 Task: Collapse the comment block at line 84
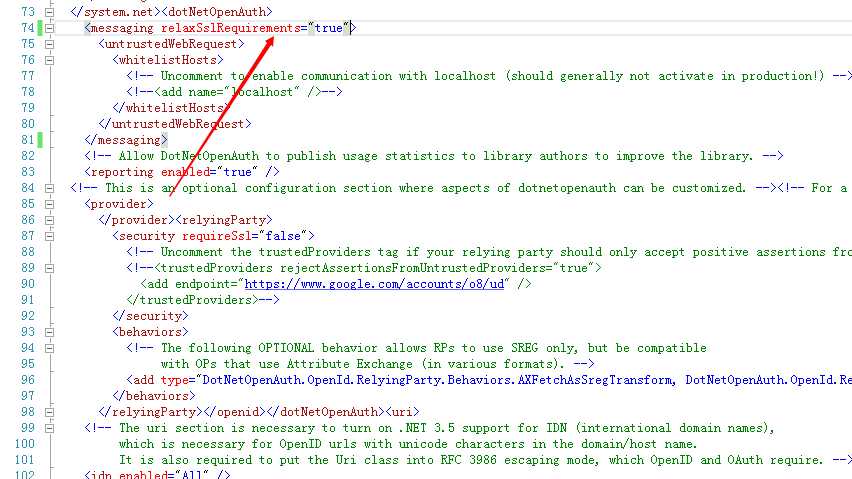(49, 188)
